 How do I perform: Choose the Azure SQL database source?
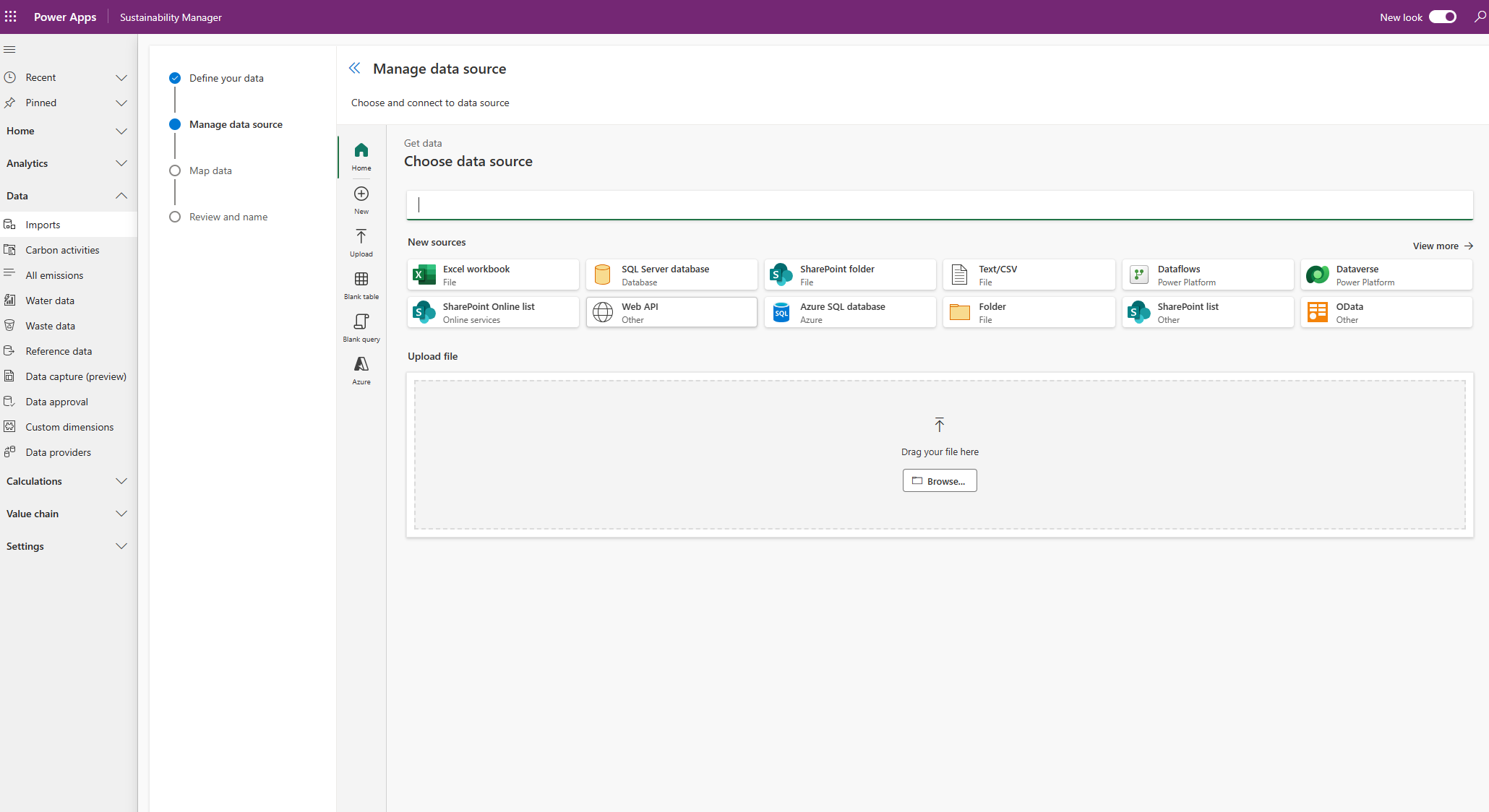point(850,312)
